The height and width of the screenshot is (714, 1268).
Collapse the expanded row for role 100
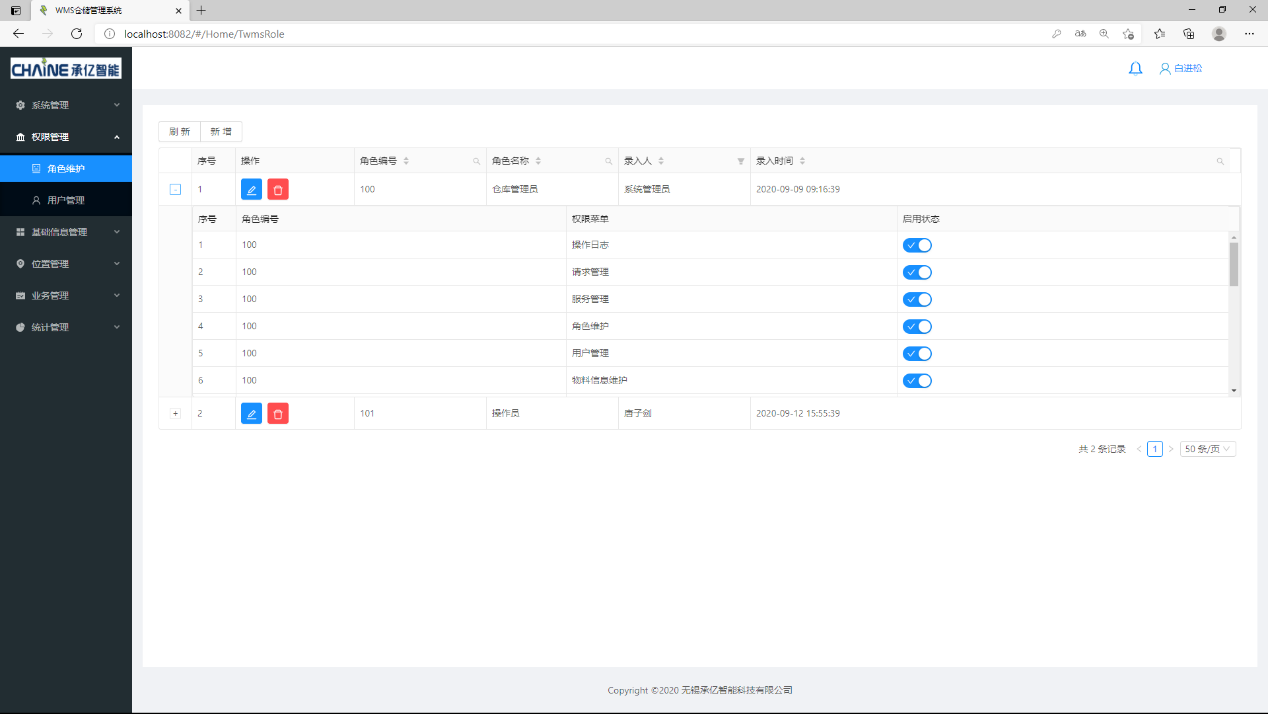point(175,189)
